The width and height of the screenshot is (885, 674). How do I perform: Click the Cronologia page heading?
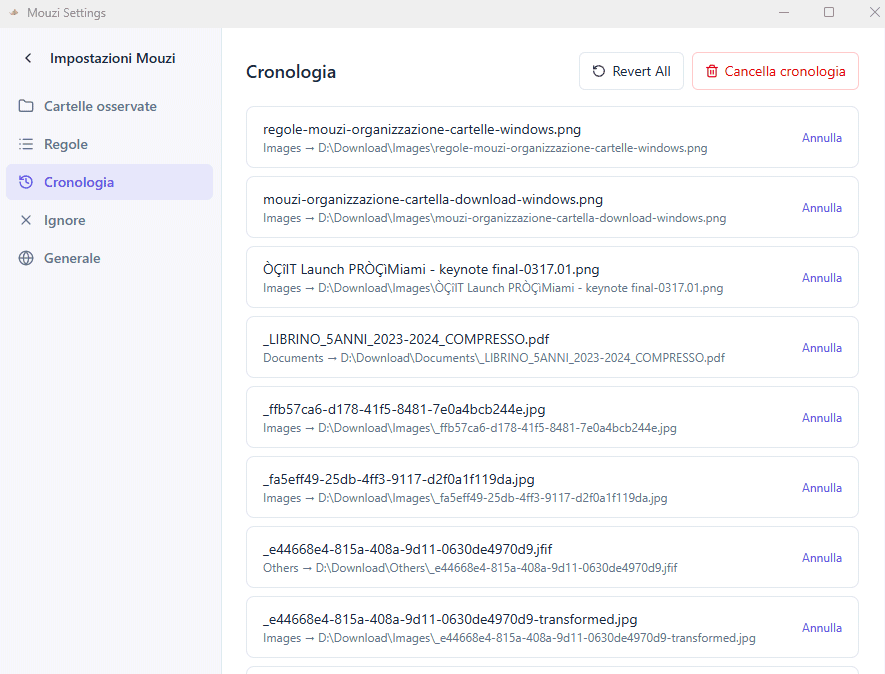click(x=291, y=72)
